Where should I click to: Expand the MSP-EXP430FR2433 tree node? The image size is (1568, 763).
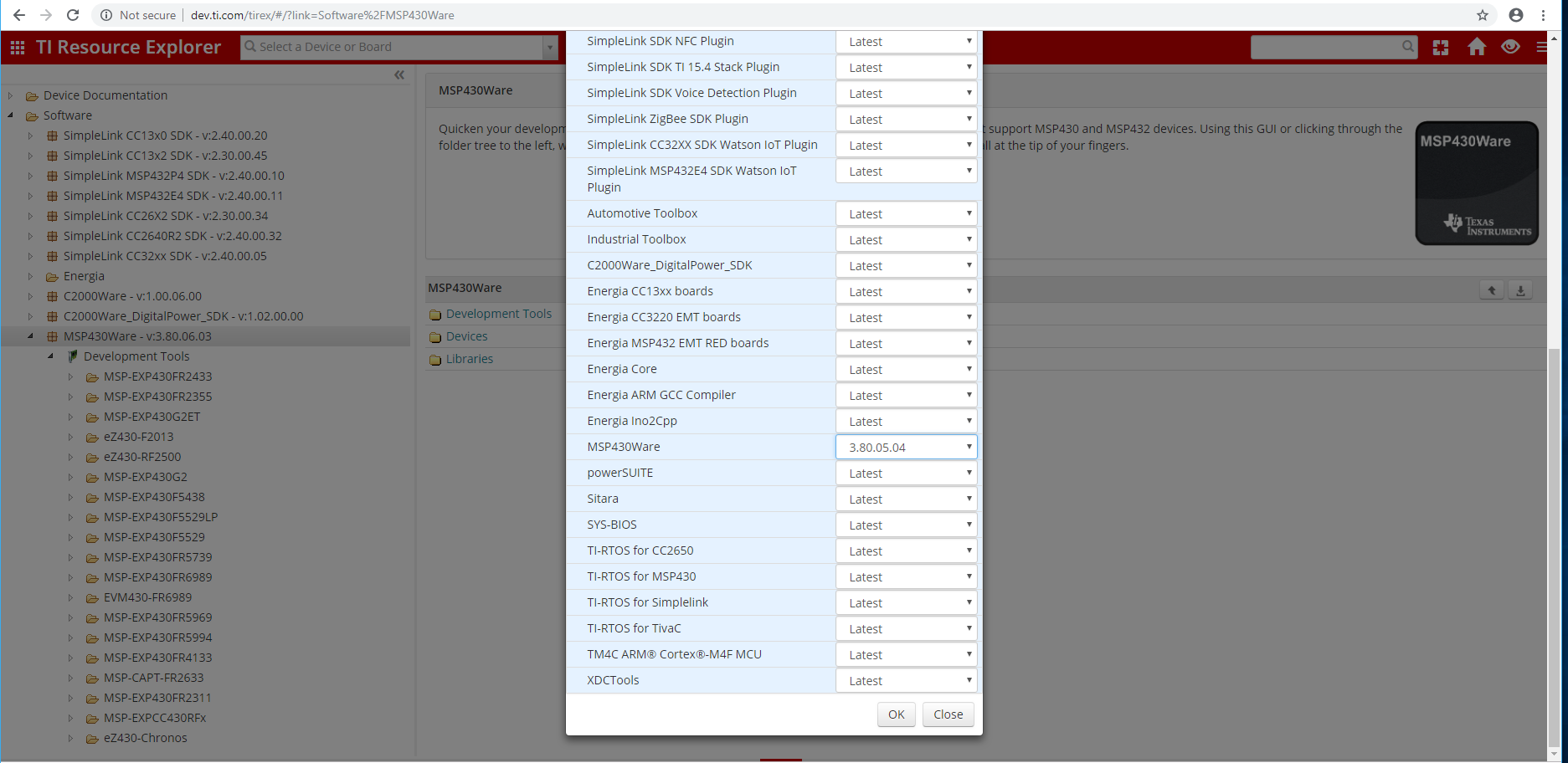coord(71,376)
